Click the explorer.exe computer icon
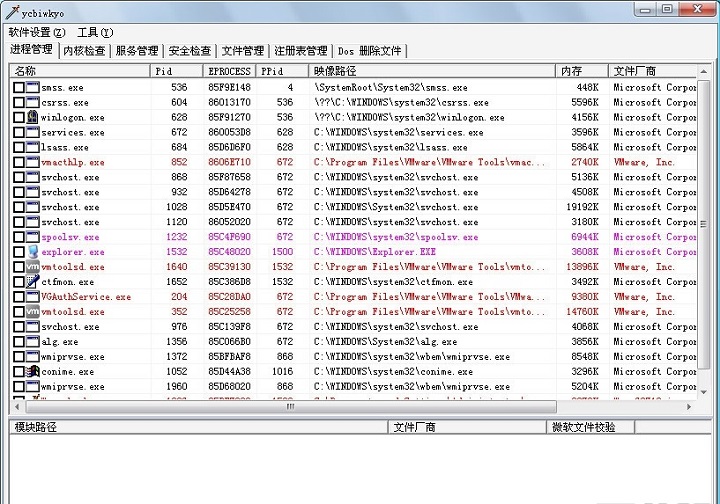720x504 pixels. (33, 252)
